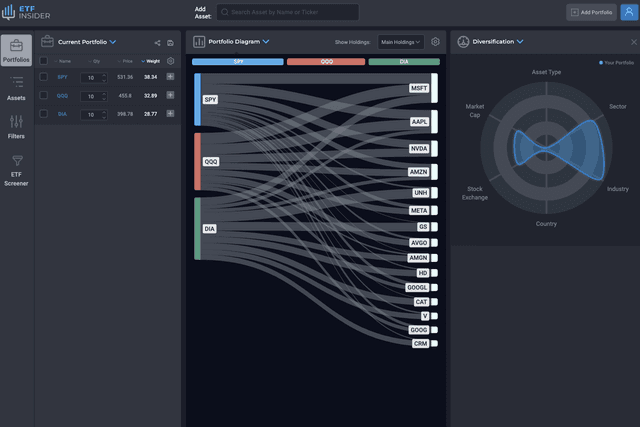Select the AAPL holding label
The image size is (640, 427).
pos(419,122)
